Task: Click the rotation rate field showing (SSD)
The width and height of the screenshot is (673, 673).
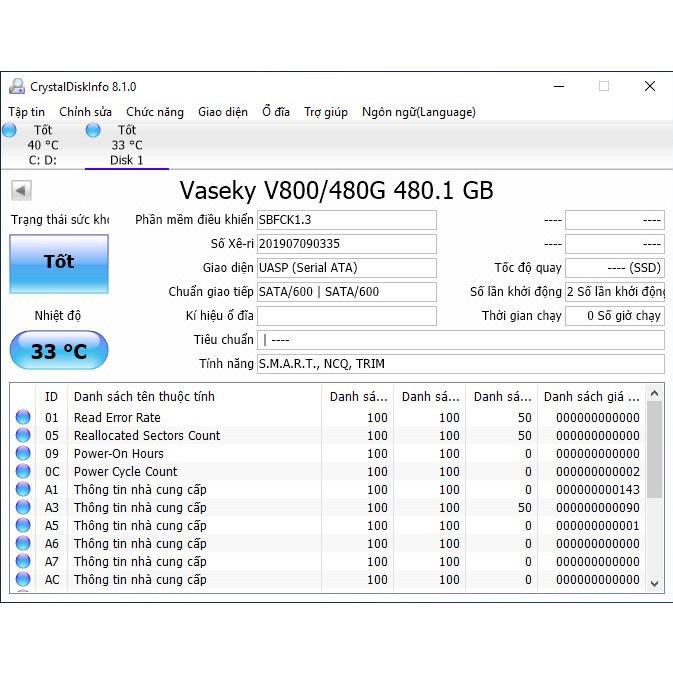Action: click(x=615, y=268)
